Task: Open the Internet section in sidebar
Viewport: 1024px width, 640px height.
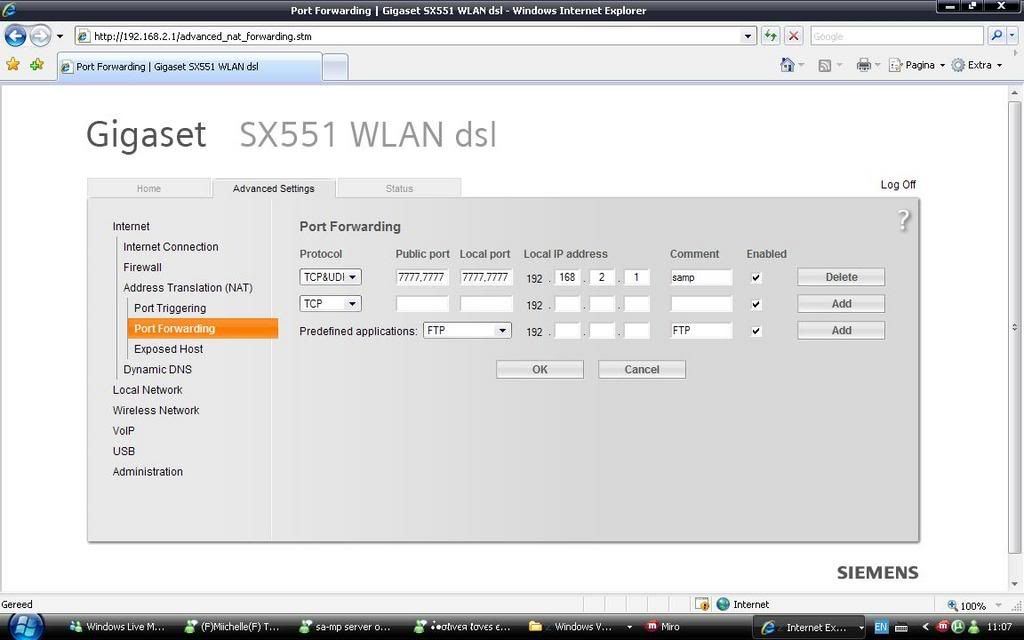Action: point(131,226)
